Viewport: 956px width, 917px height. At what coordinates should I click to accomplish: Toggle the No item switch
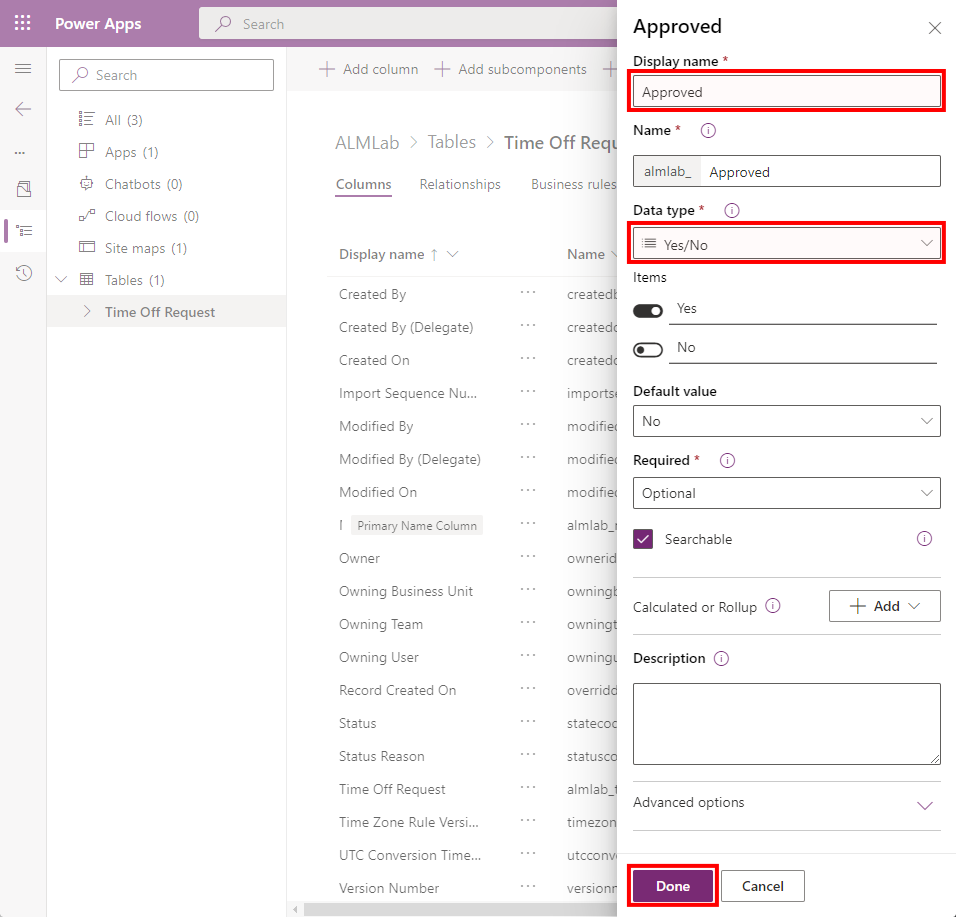point(648,349)
